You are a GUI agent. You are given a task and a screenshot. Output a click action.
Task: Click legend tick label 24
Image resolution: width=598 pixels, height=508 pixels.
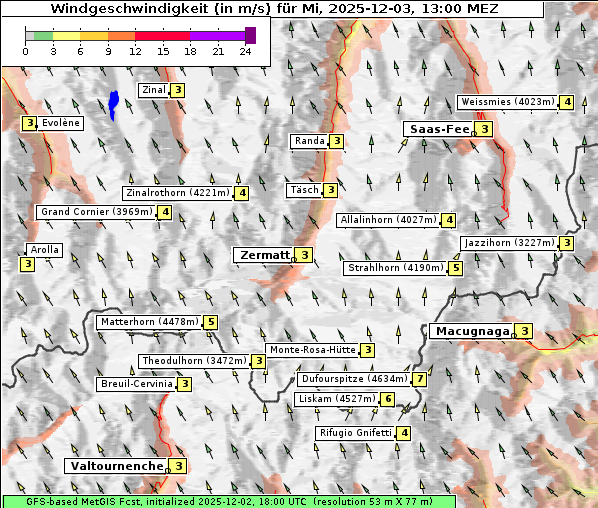point(245,51)
